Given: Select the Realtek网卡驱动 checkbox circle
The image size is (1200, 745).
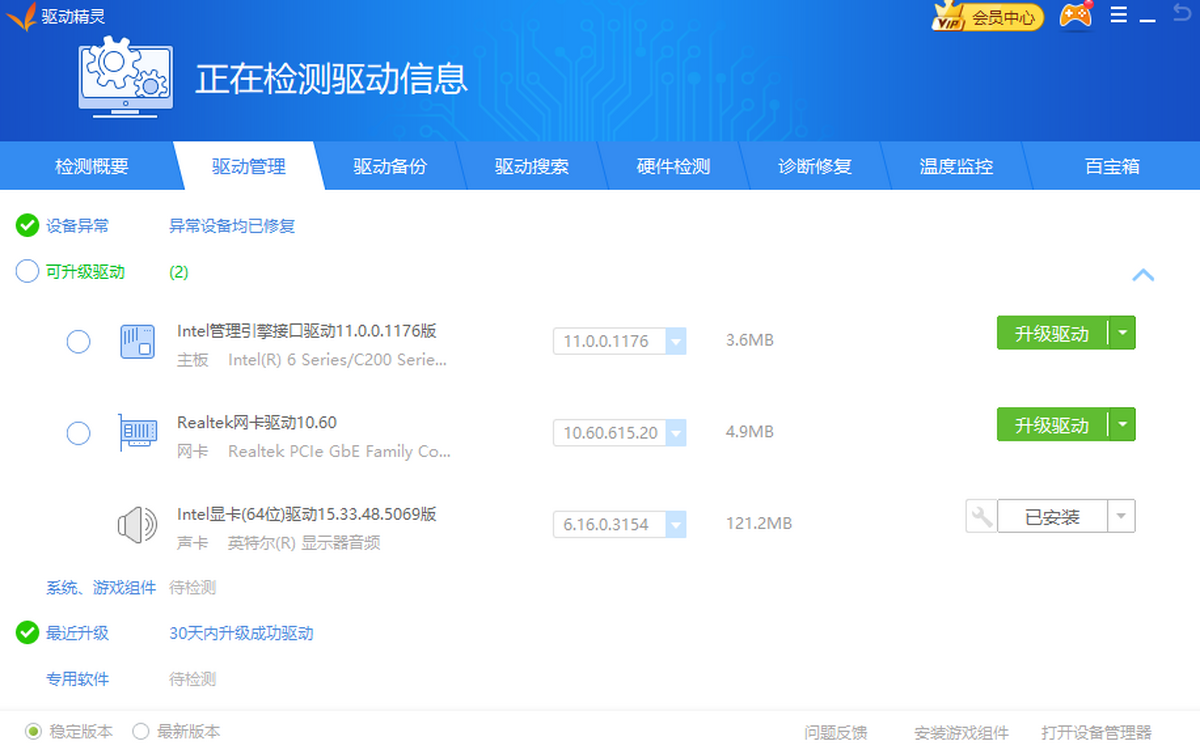Looking at the screenshot, I should [78, 433].
